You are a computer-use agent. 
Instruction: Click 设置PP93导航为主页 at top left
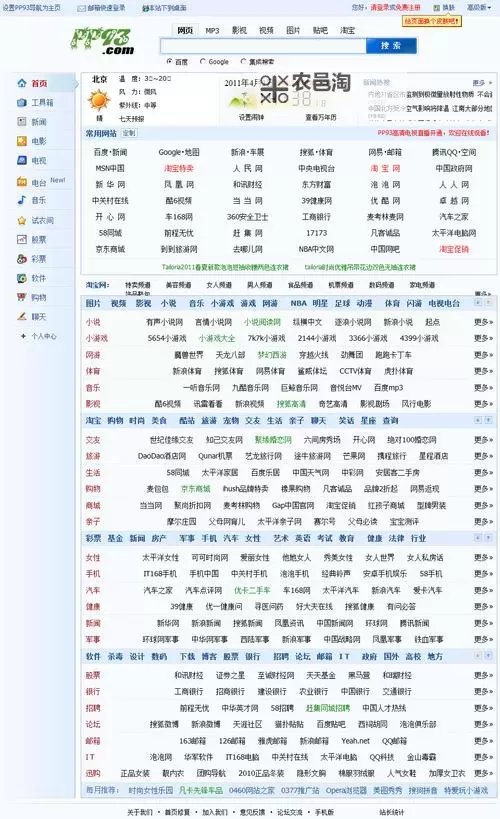[x=31, y=8]
